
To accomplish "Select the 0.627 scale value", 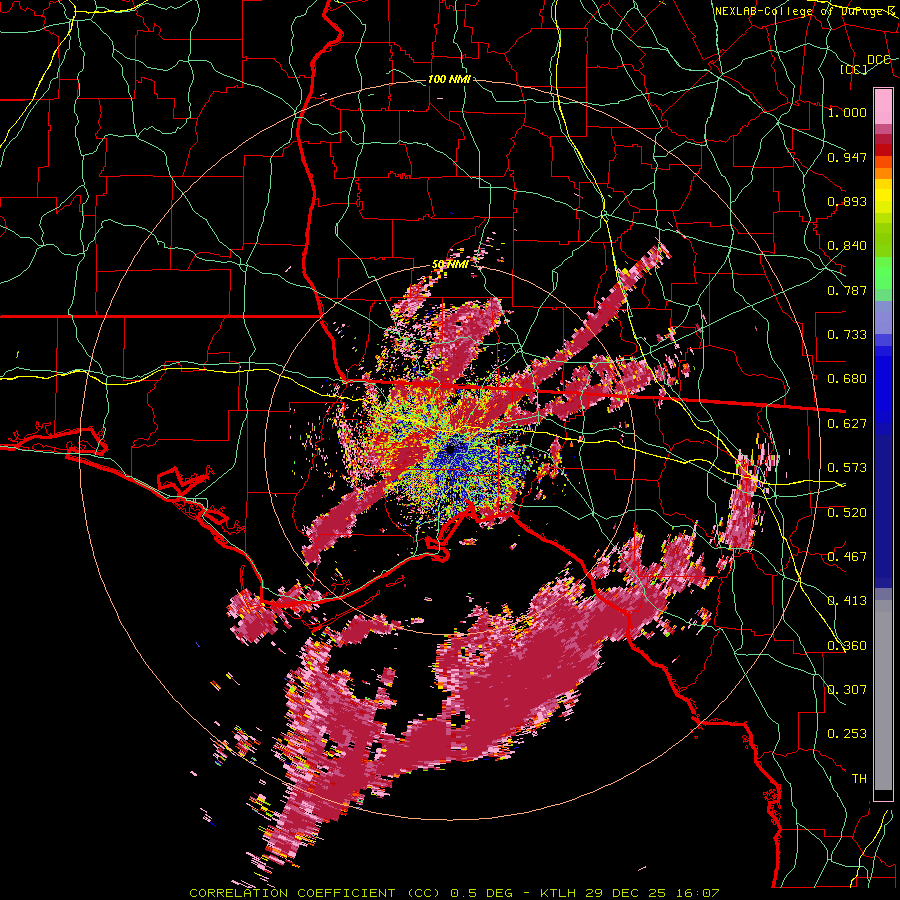I will click(847, 424).
